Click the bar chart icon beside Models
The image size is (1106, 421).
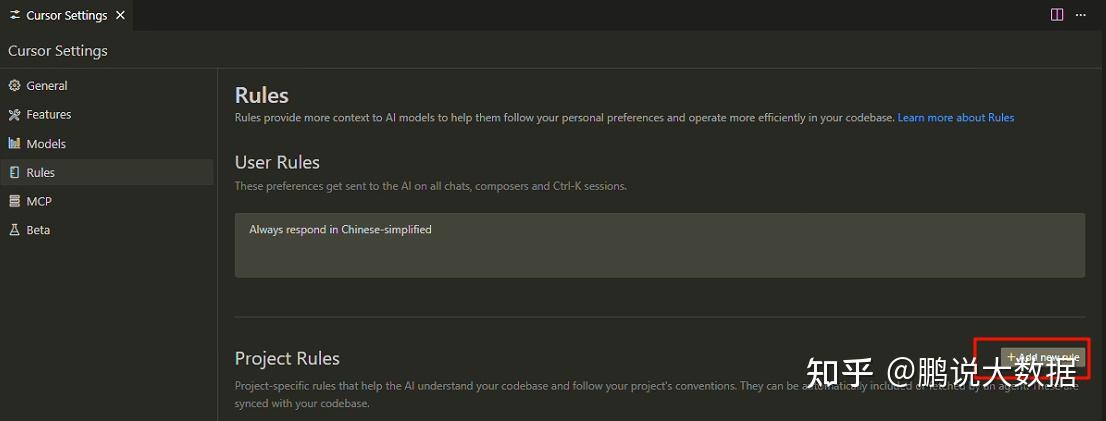14,144
